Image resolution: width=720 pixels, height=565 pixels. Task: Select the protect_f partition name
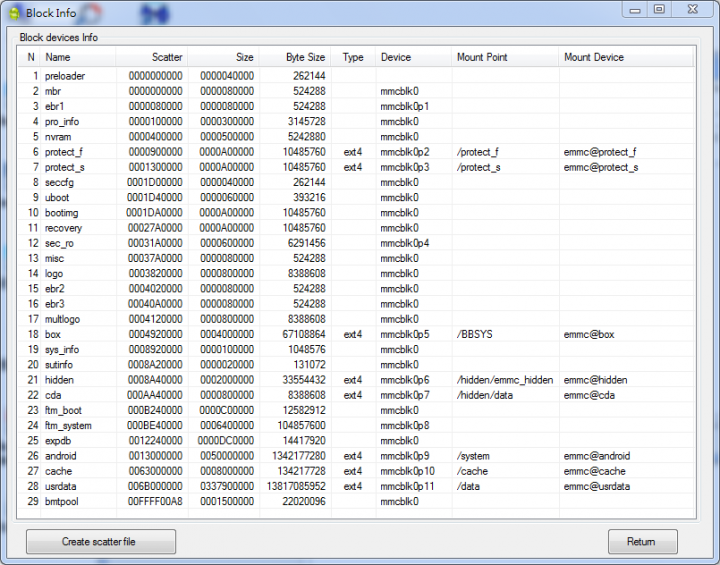pyautogui.click(x=64, y=152)
